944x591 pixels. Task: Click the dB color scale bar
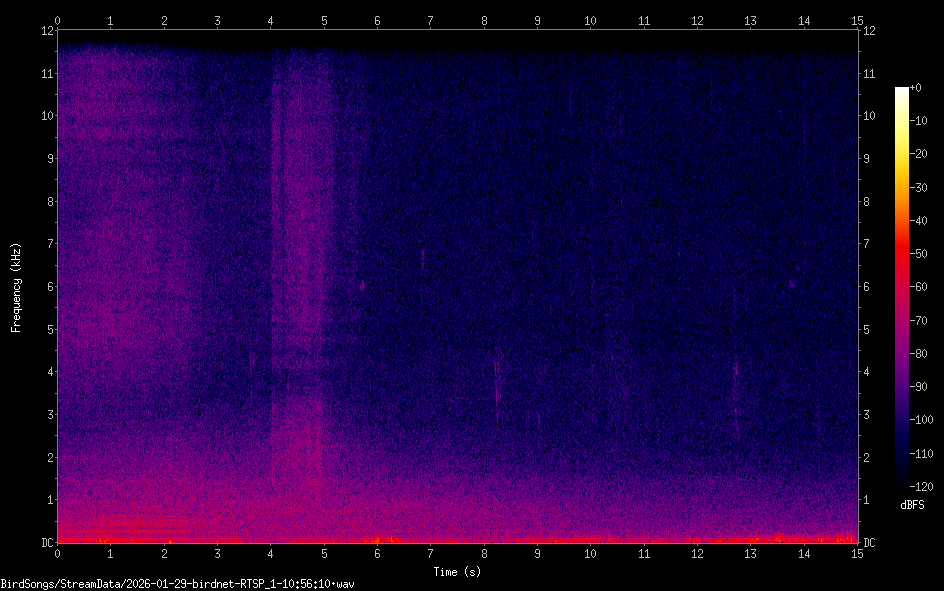(902, 287)
